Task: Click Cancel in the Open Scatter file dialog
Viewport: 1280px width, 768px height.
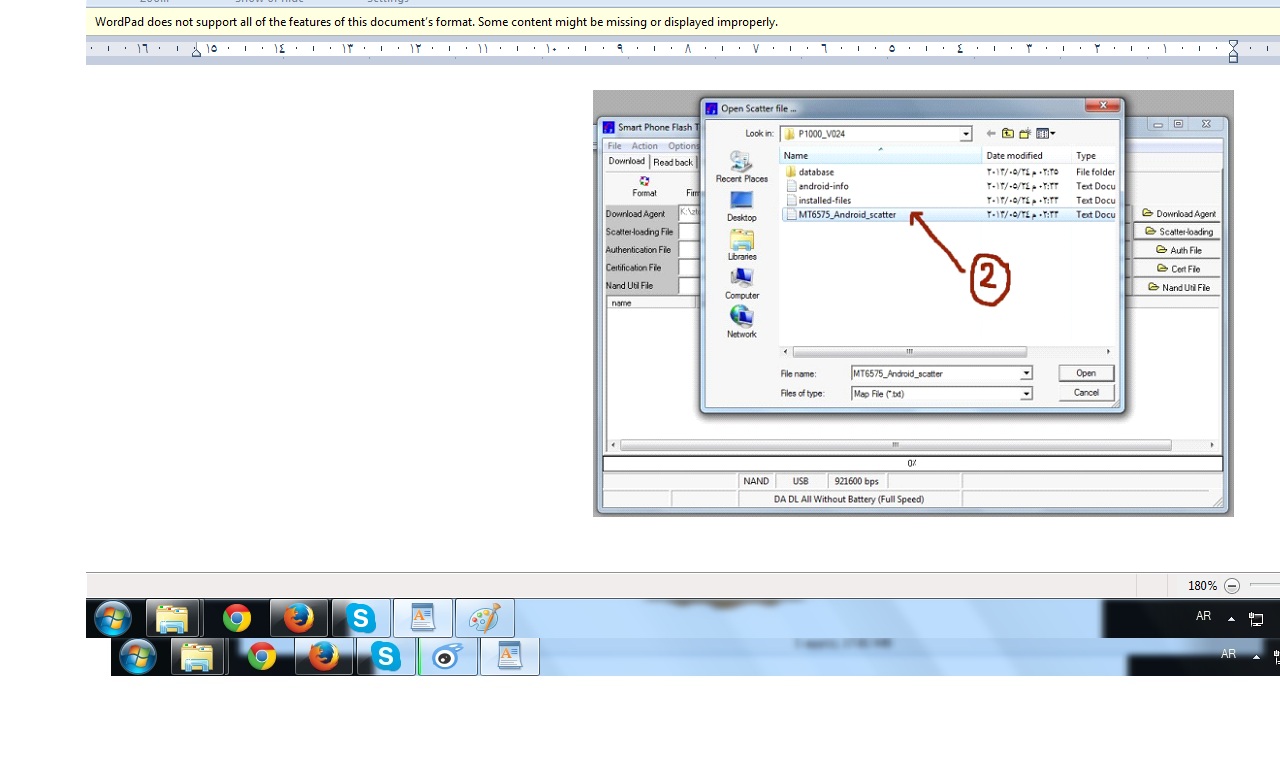Action: (1086, 393)
